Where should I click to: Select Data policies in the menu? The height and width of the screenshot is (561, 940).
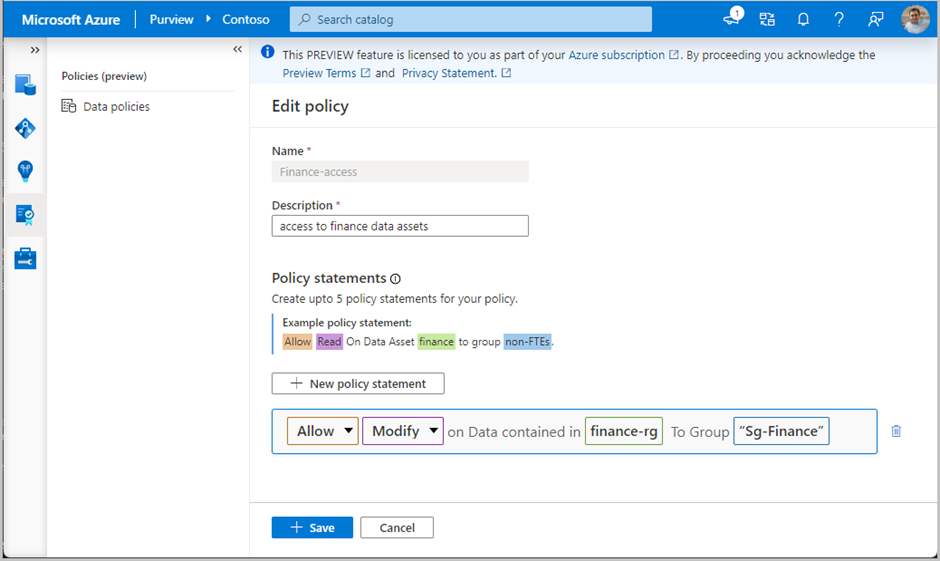click(116, 106)
